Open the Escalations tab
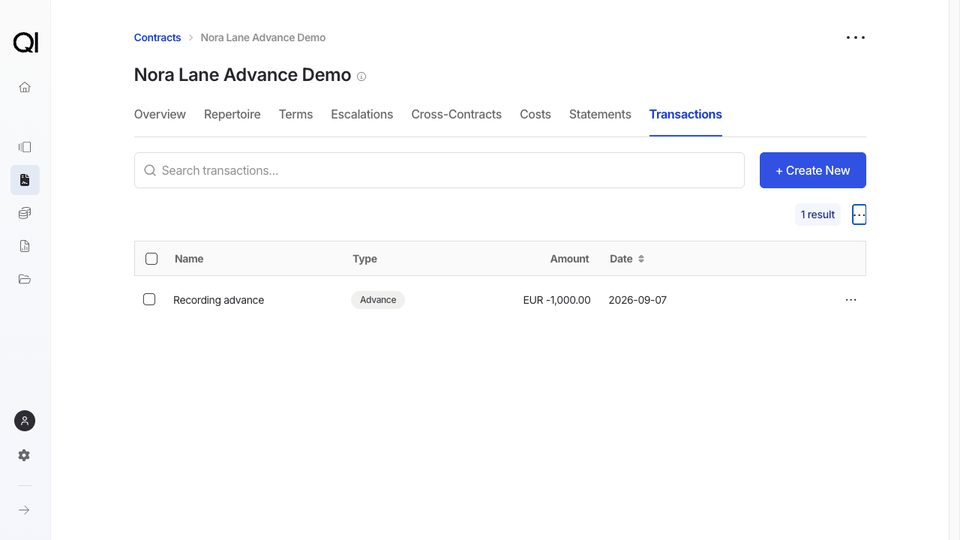 tap(362, 114)
